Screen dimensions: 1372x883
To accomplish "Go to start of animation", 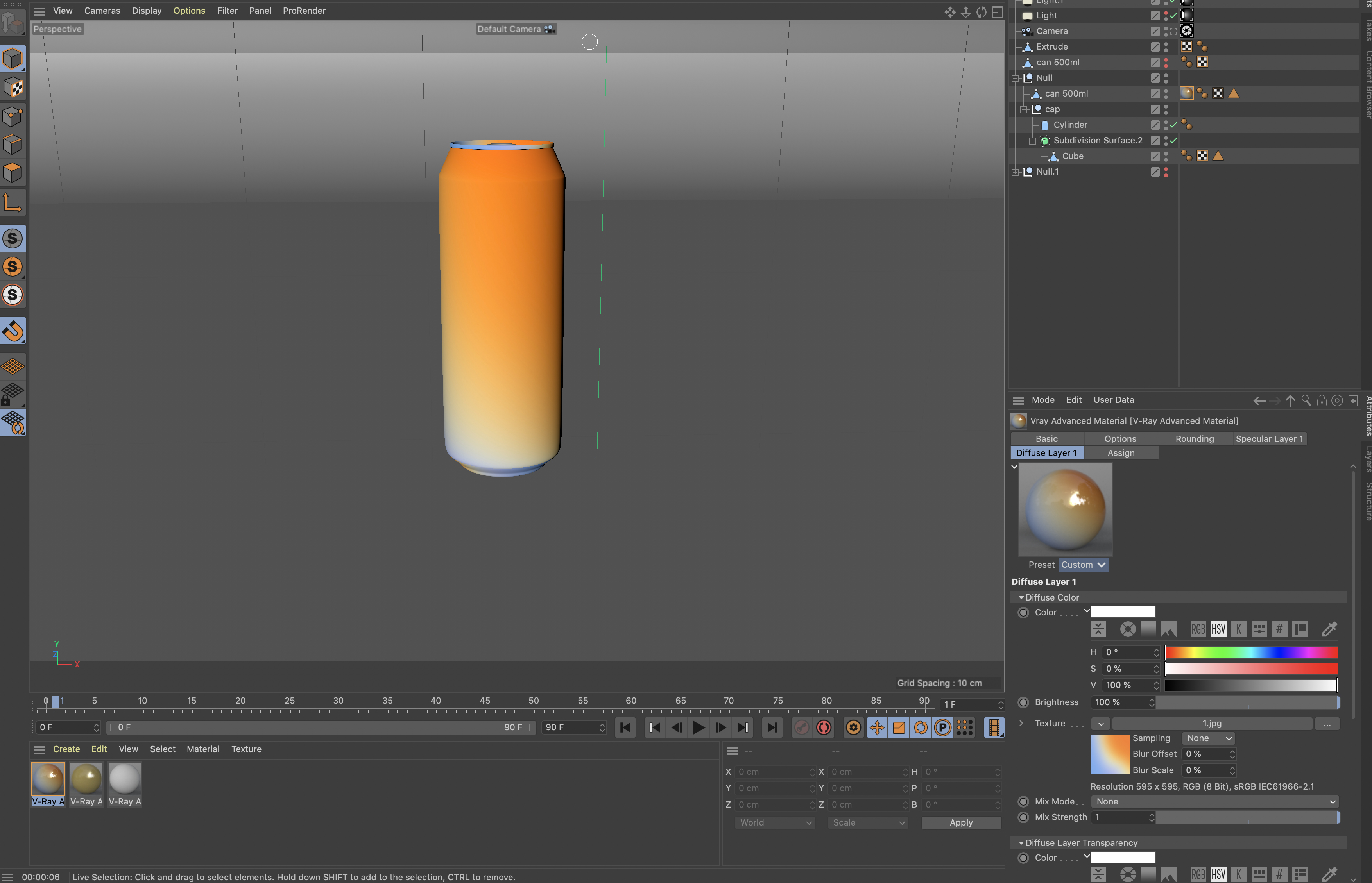I will [x=625, y=727].
